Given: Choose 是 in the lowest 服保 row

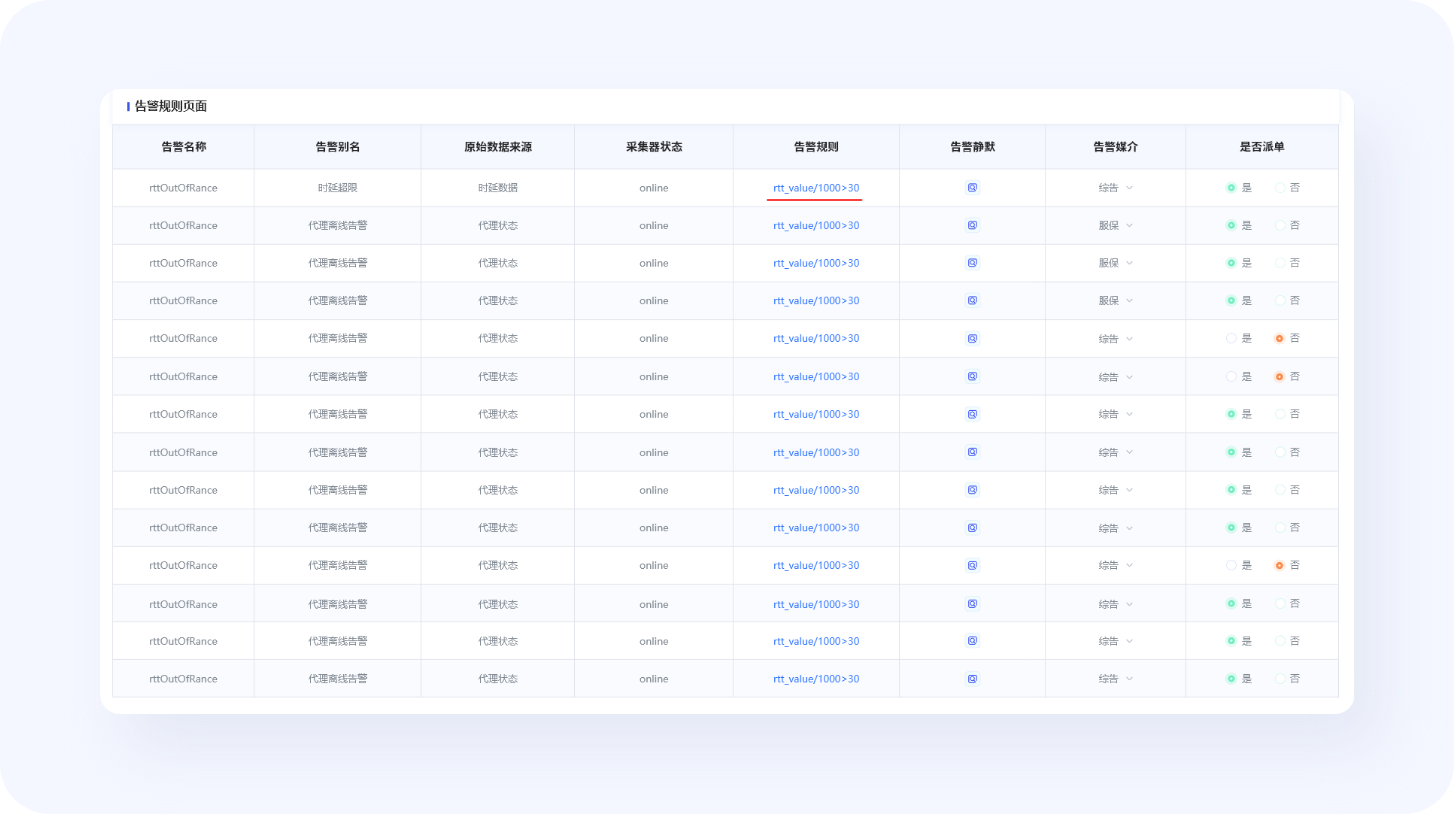Looking at the screenshot, I should click(1232, 300).
